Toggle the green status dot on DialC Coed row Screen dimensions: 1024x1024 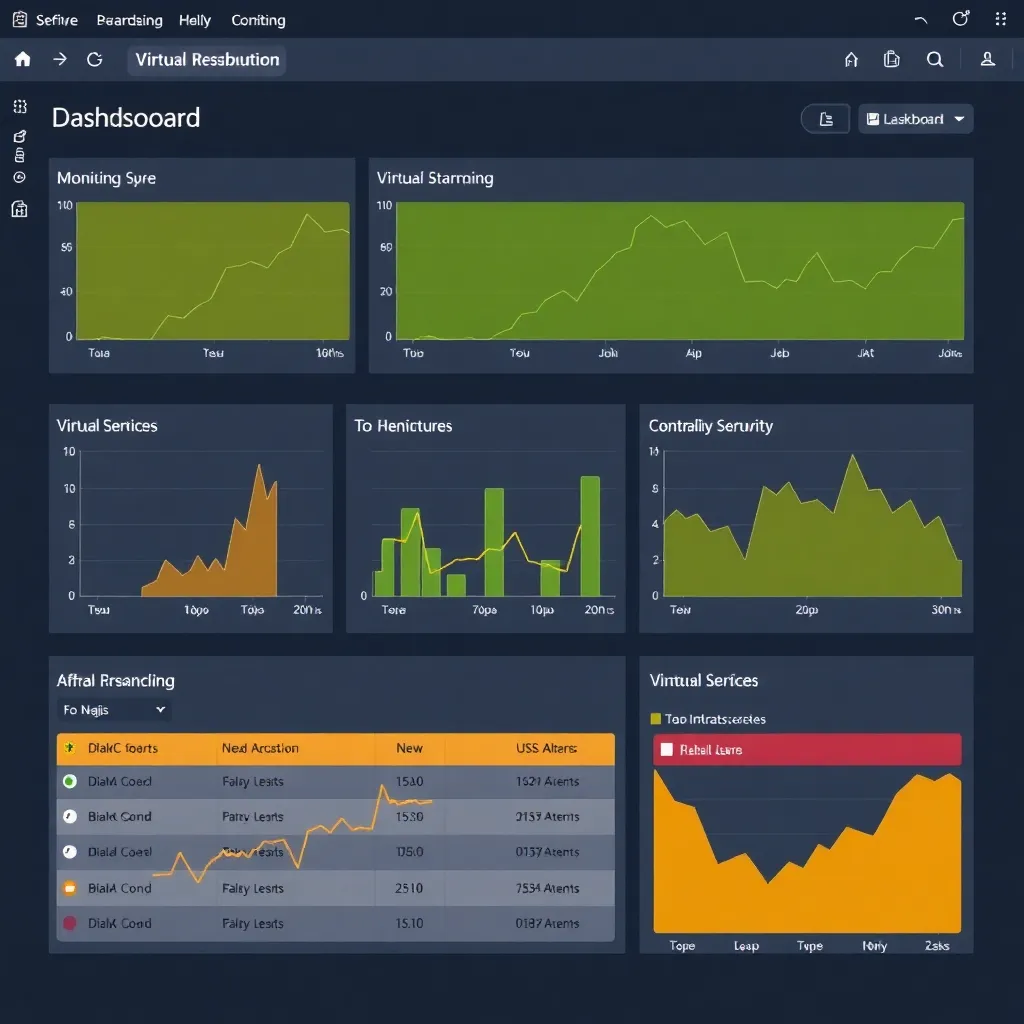click(69, 782)
